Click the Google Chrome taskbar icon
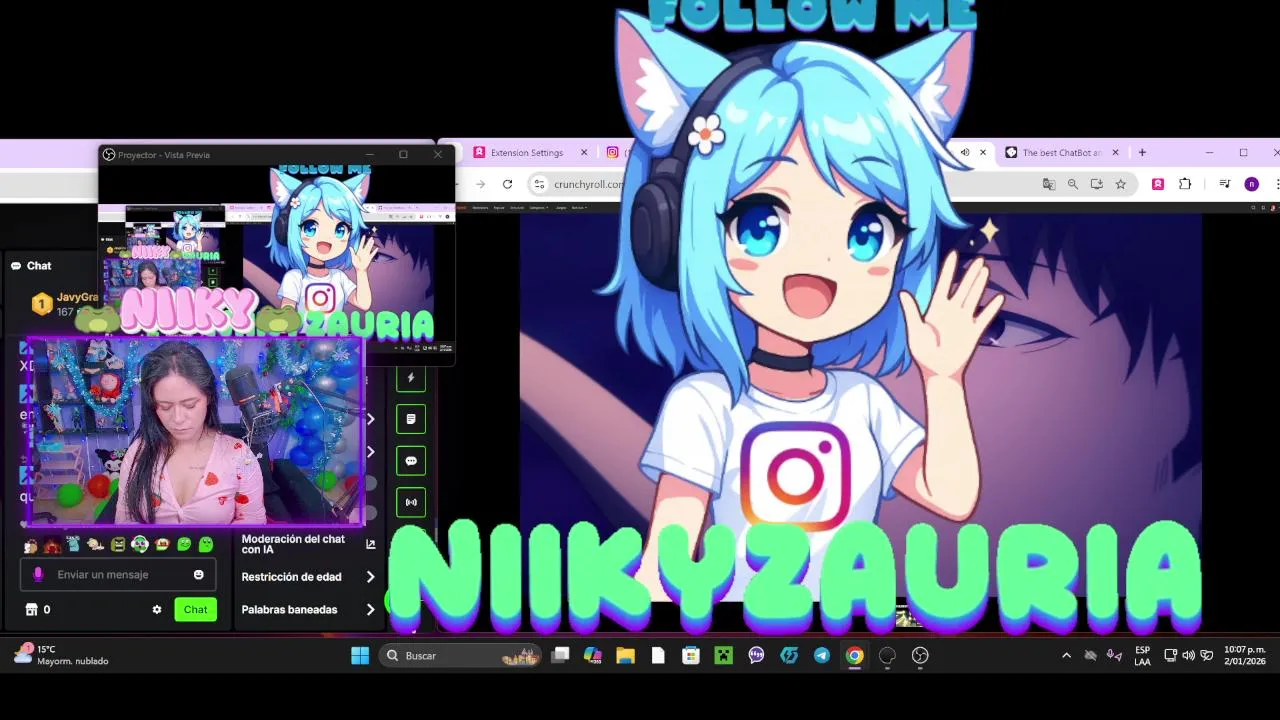Screen dimensions: 1280x720 [x=854, y=656]
